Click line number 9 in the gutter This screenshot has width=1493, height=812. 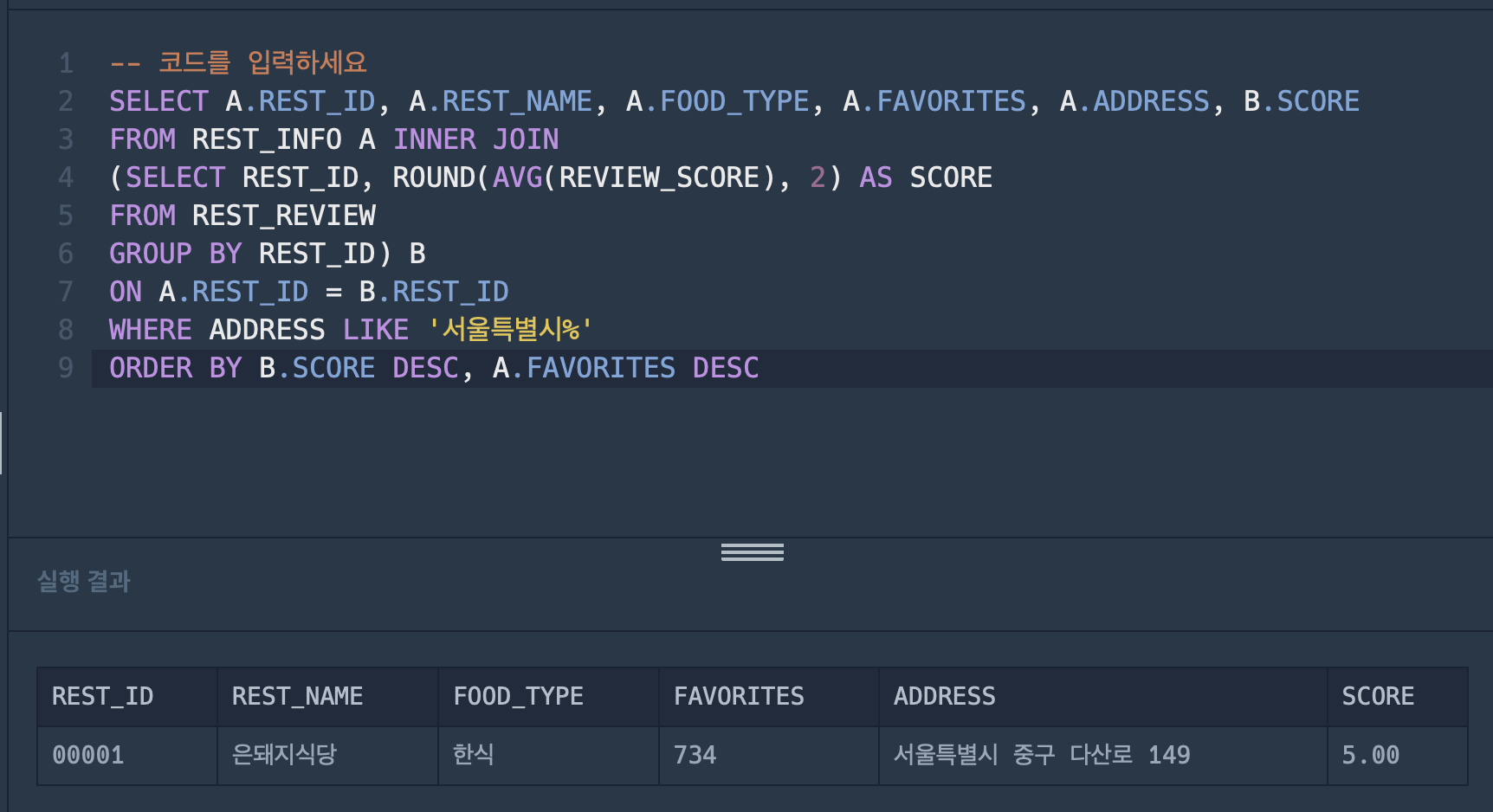coord(66,368)
